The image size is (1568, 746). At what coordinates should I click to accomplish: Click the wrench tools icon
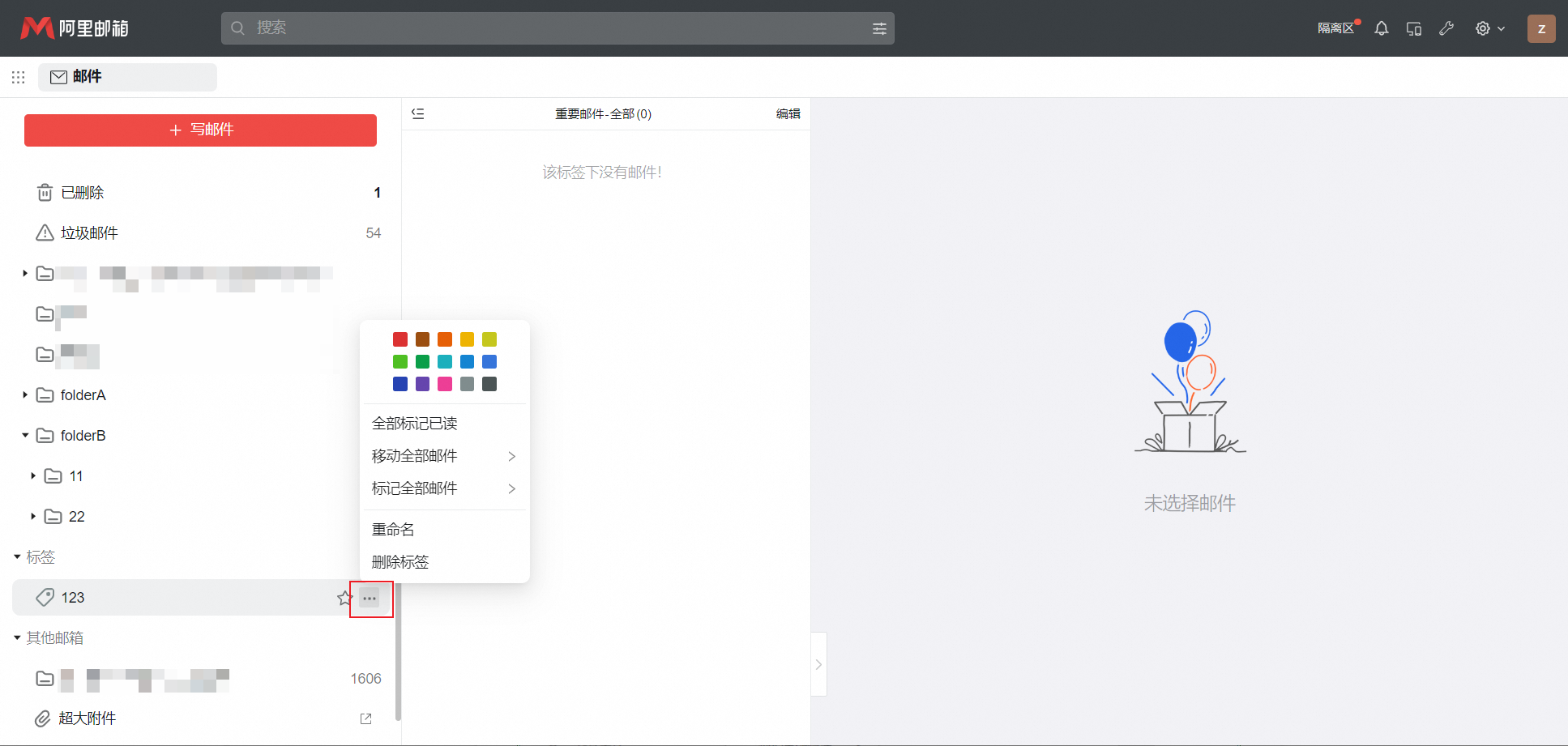1446,28
